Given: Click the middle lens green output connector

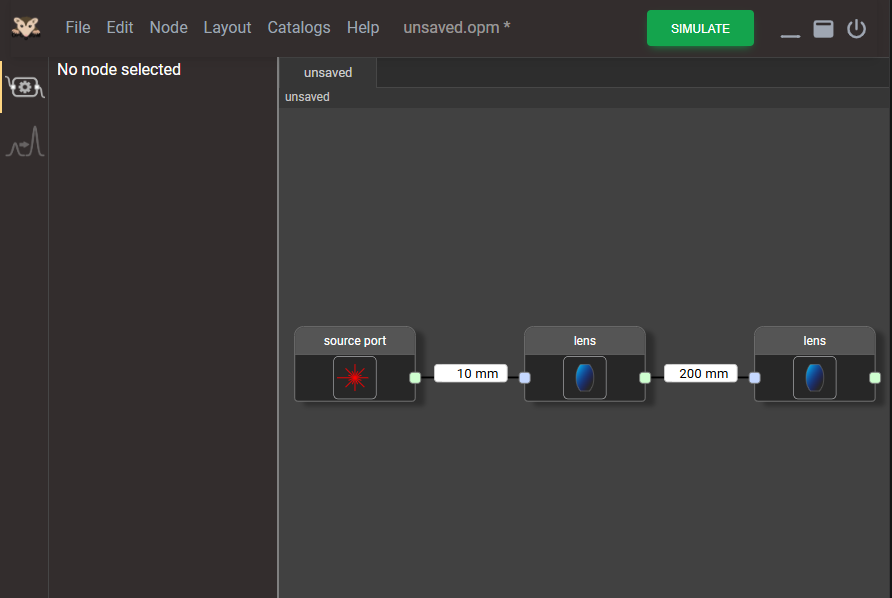Looking at the screenshot, I should [x=645, y=378].
